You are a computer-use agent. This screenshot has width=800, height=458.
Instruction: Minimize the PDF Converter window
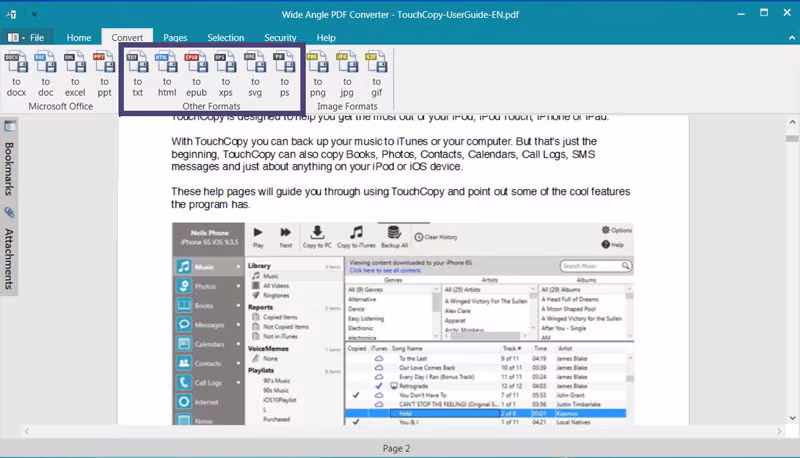tap(741, 13)
